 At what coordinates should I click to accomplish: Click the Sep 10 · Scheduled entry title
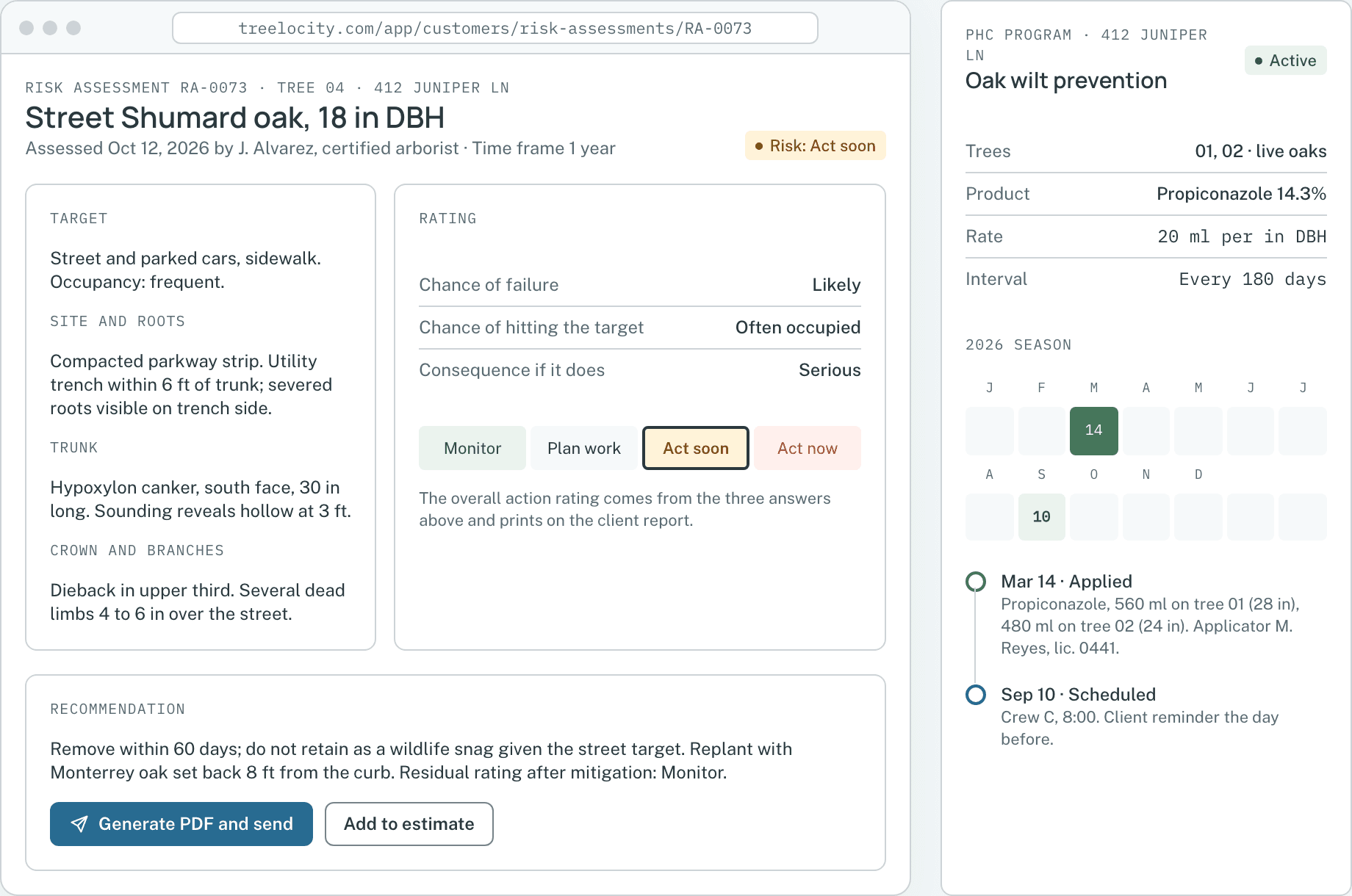[1079, 695]
